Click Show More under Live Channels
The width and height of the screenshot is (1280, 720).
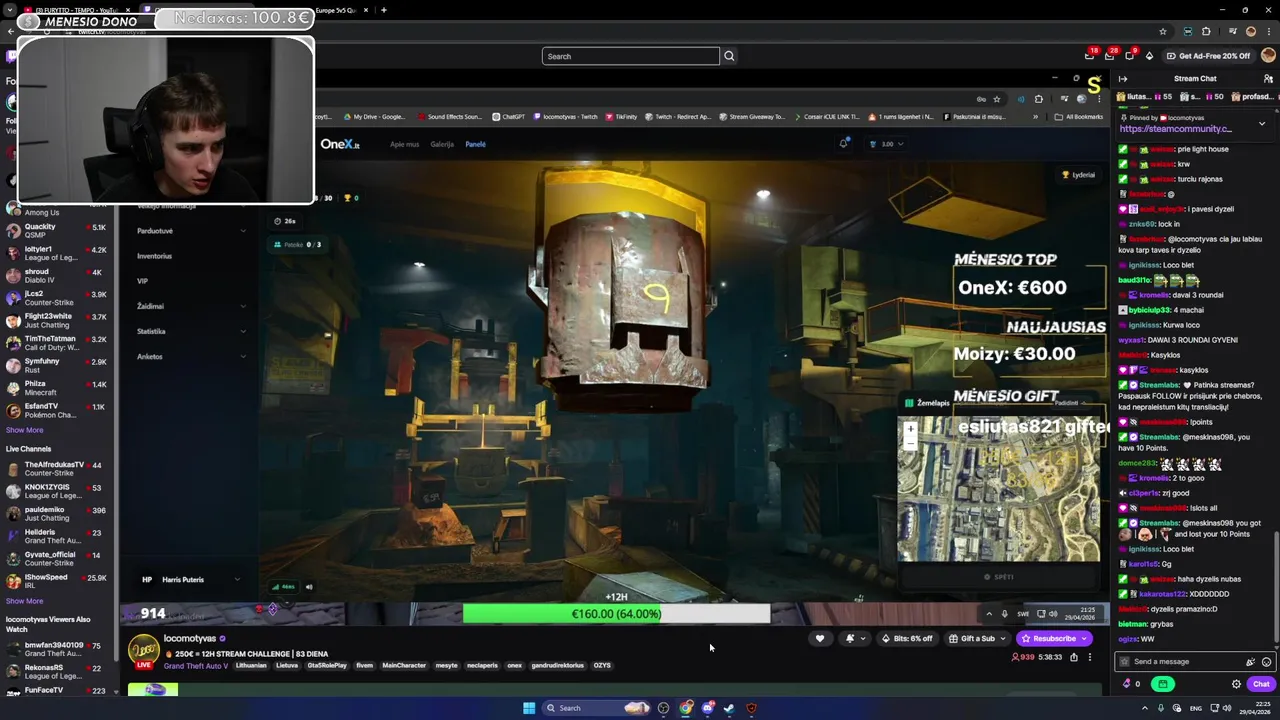(x=24, y=601)
